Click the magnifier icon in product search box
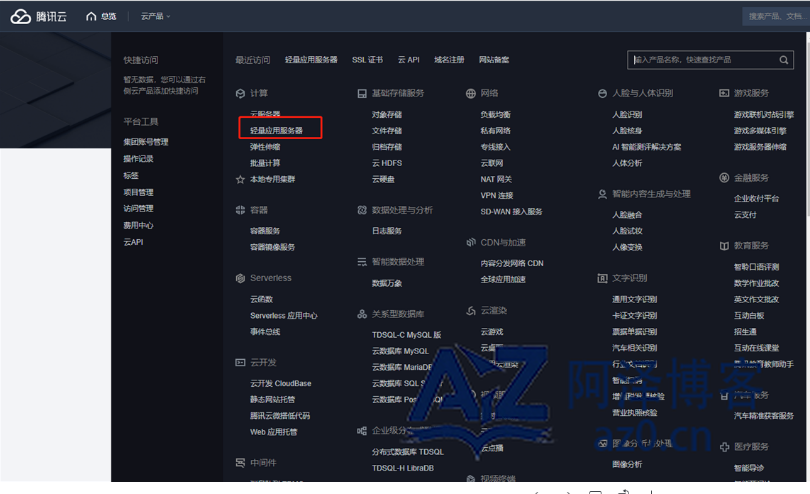 [784, 60]
